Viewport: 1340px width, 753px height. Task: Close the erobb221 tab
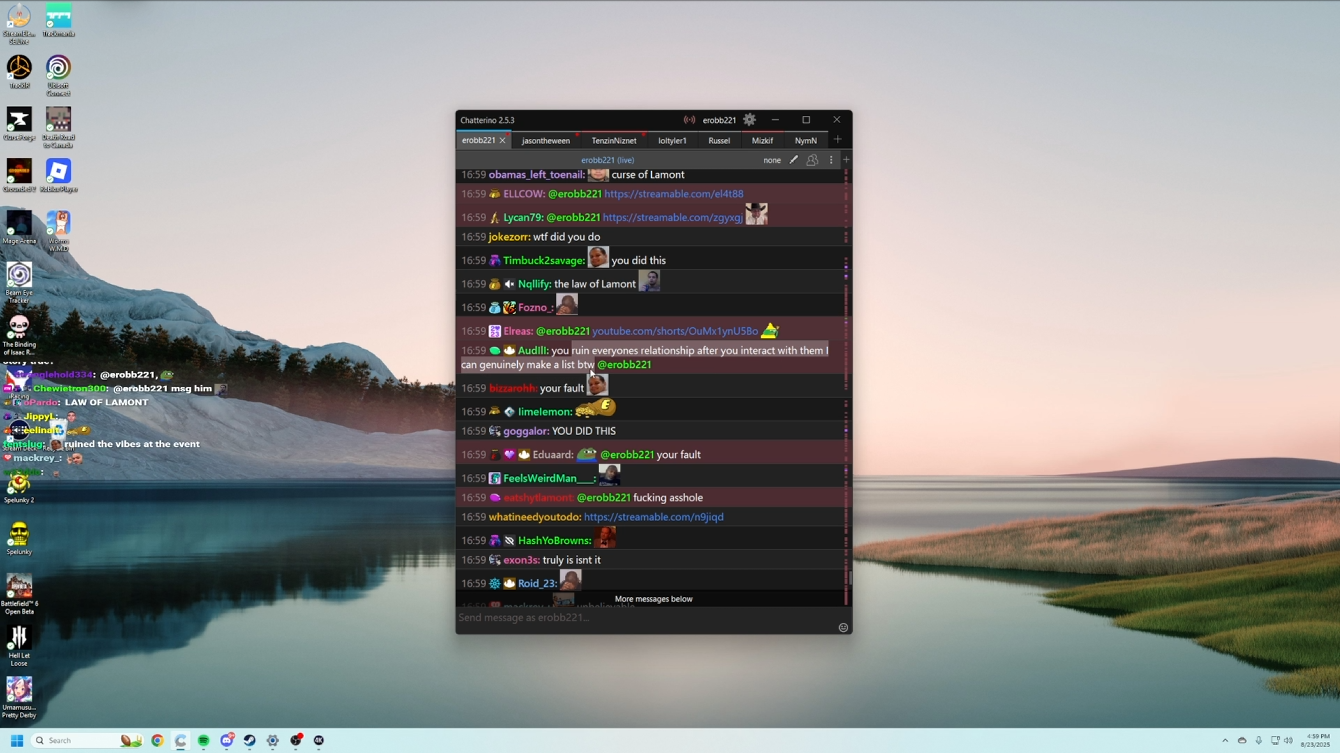pyautogui.click(x=502, y=141)
